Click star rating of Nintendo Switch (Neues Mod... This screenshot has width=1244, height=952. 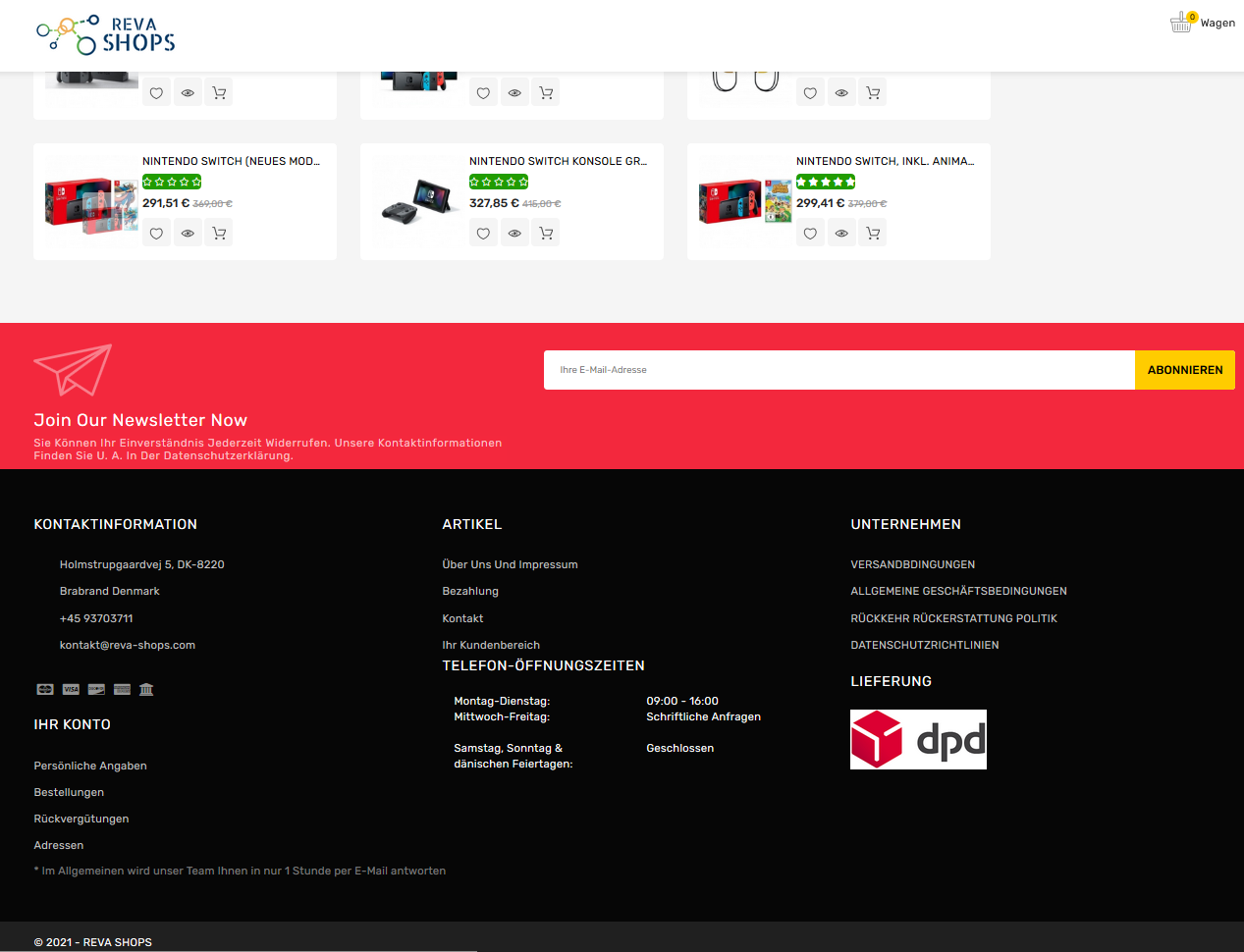pos(172,182)
